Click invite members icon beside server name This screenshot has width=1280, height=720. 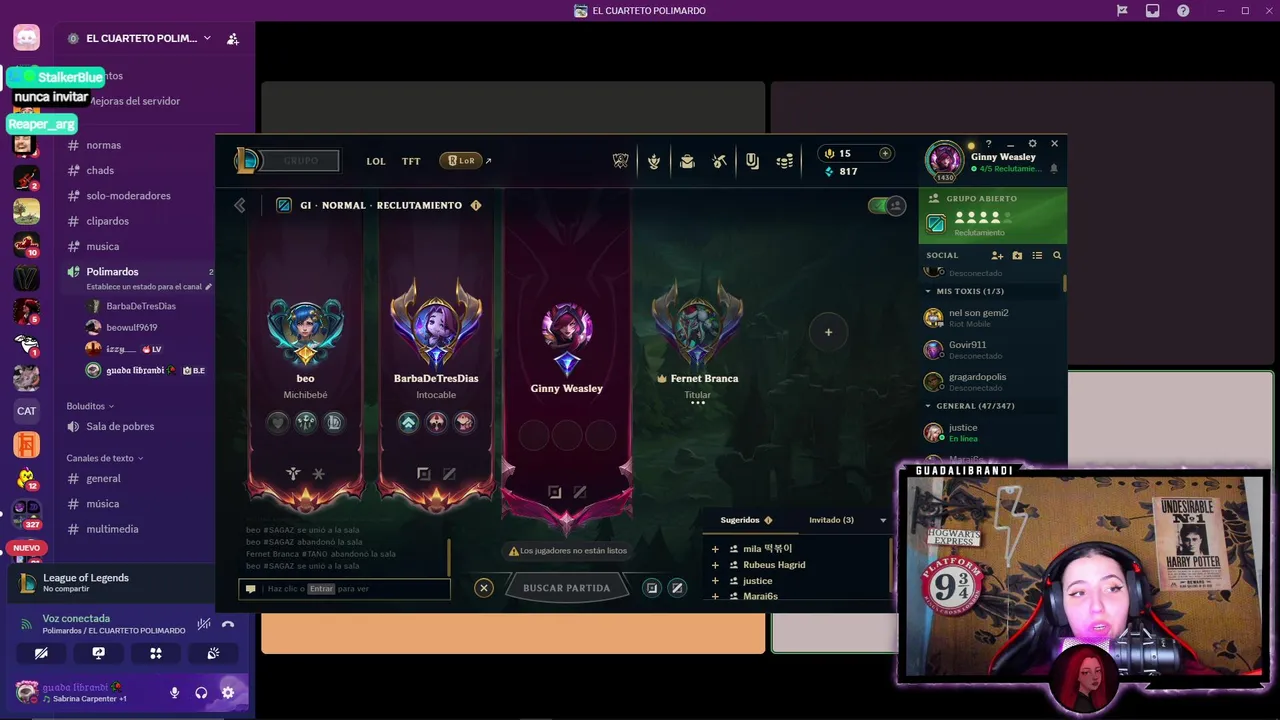[233, 39]
